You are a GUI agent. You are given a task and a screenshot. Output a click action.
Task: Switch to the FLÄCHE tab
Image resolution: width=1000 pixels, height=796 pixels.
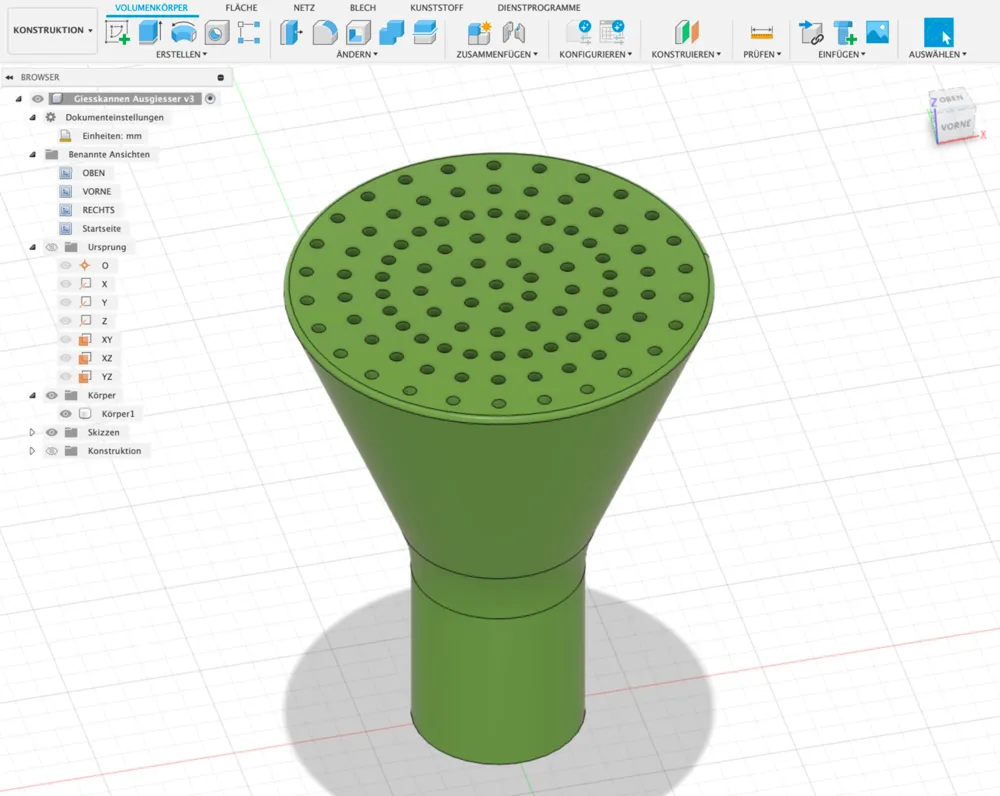pos(241,8)
